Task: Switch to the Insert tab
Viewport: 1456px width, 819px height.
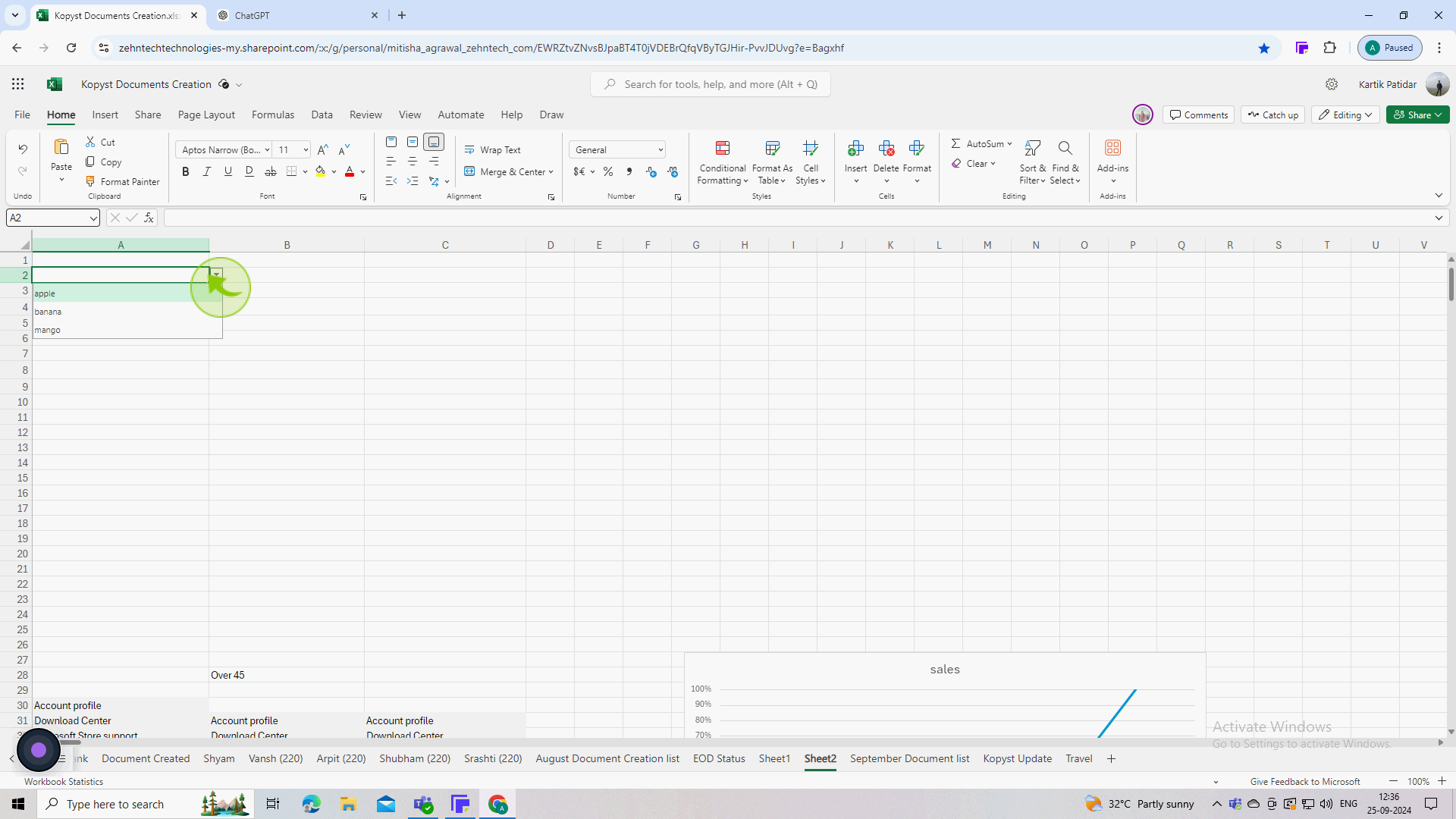Action: point(105,115)
